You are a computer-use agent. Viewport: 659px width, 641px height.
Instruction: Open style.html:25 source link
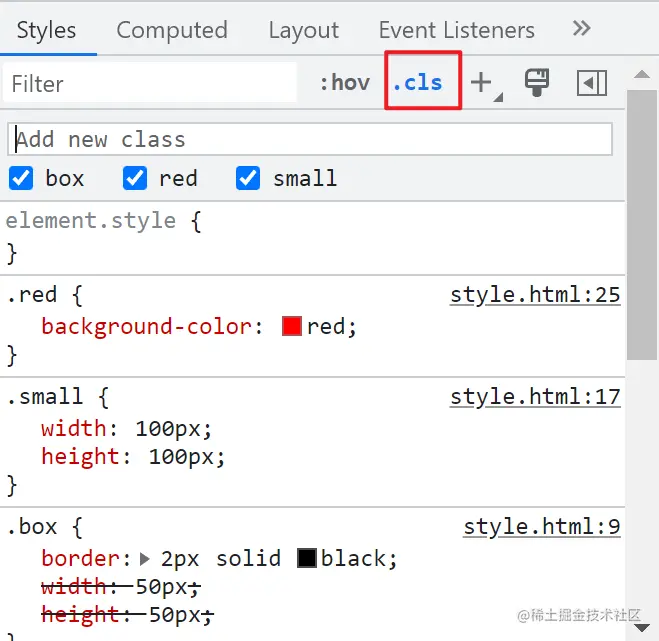click(x=535, y=295)
